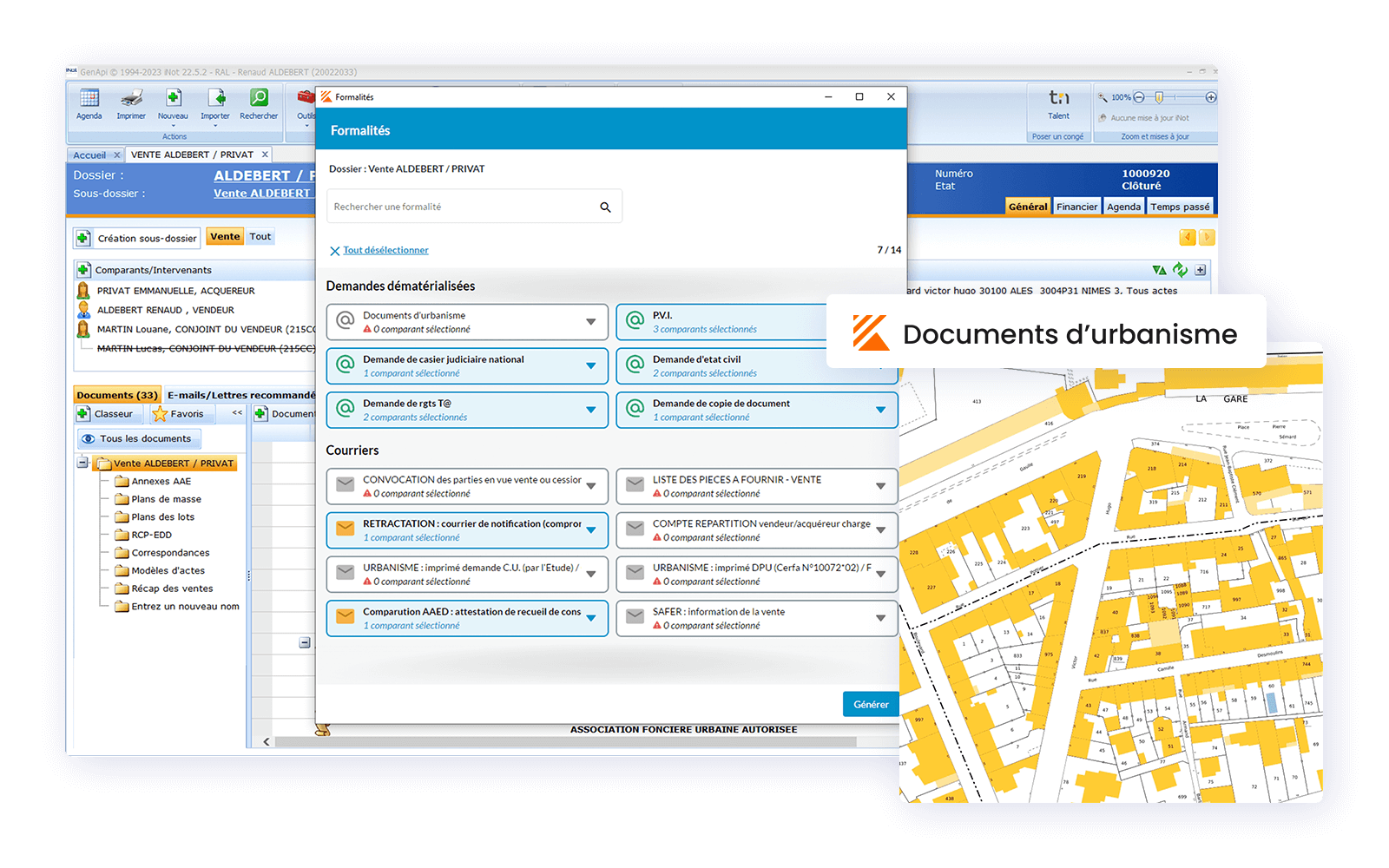Screen dimensions: 1389x868
Task: Toggle the RETRACTATION courrier card
Action: coord(467,530)
